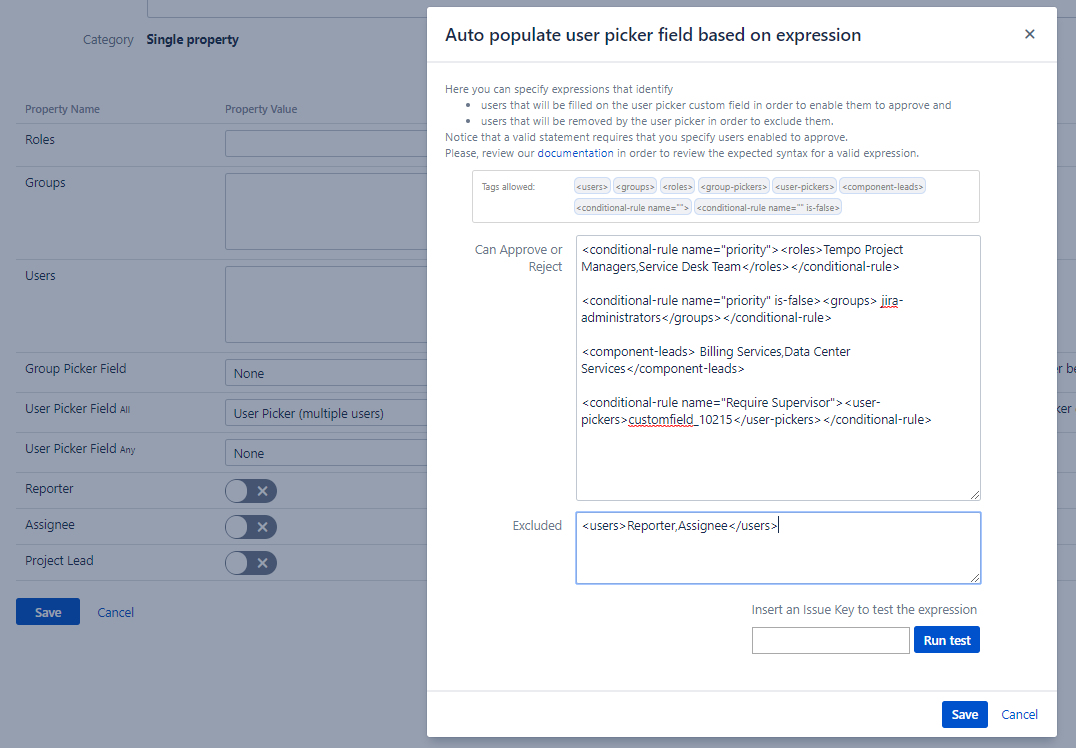Insert the <component-leads> tag chip
Screen dimensions: 1076x748
point(883,186)
